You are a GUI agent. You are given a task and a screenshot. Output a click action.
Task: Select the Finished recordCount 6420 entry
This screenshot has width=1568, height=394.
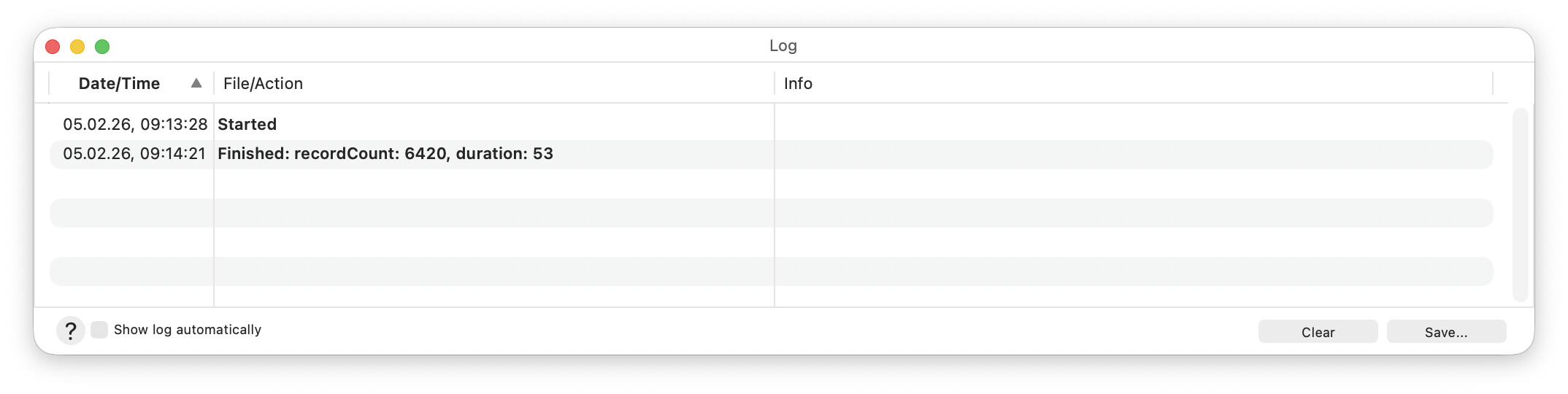[385, 154]
